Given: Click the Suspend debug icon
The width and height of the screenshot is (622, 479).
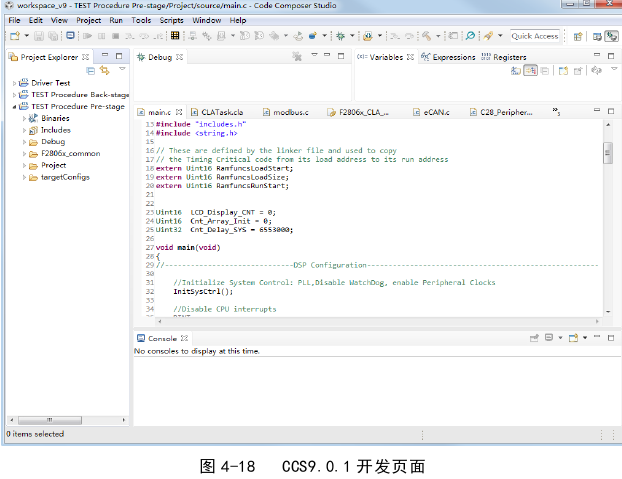Looking at the screenshot, I should click(102, 36).
